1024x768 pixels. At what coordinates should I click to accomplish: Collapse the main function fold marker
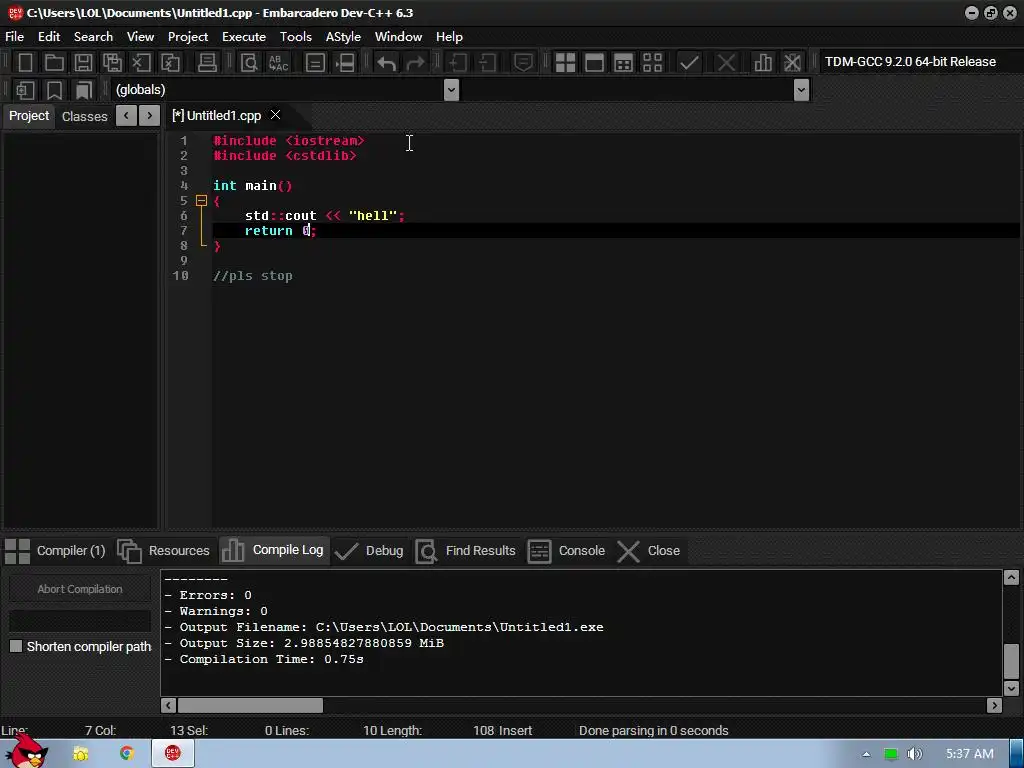coord(201,200)
